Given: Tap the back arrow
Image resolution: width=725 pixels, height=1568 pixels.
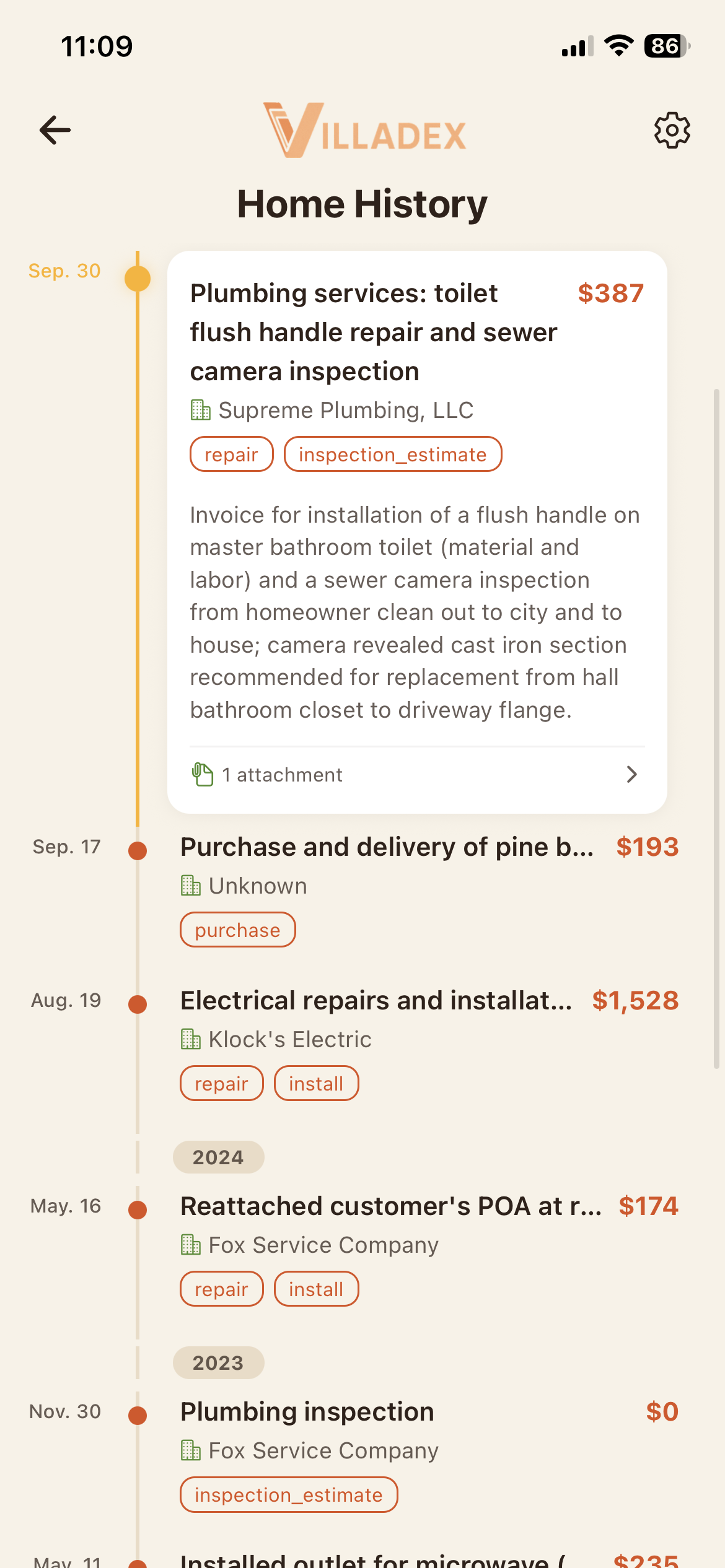Looking at the screenshot, I should 55,129.
